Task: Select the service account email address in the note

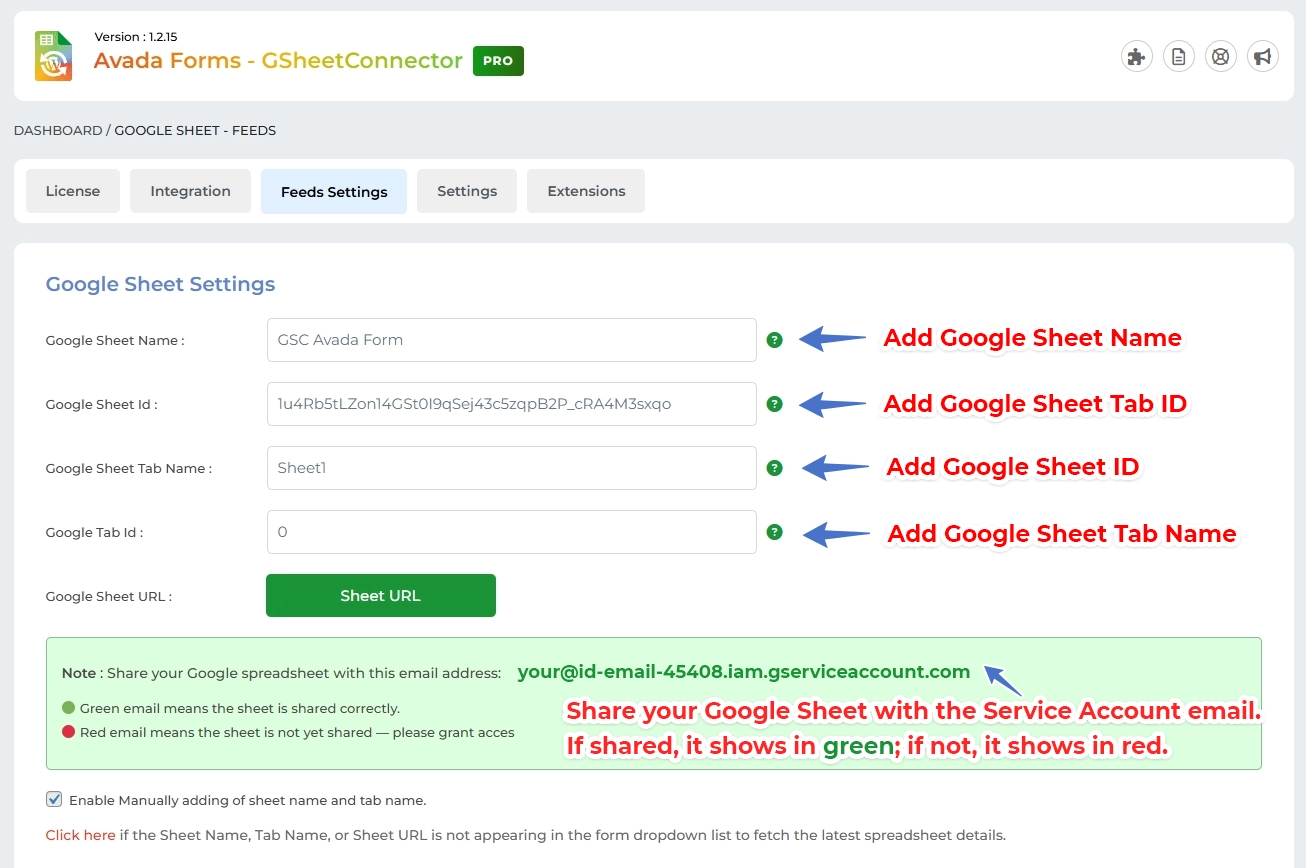Action: pyautogui.click(x=743, y=672)
